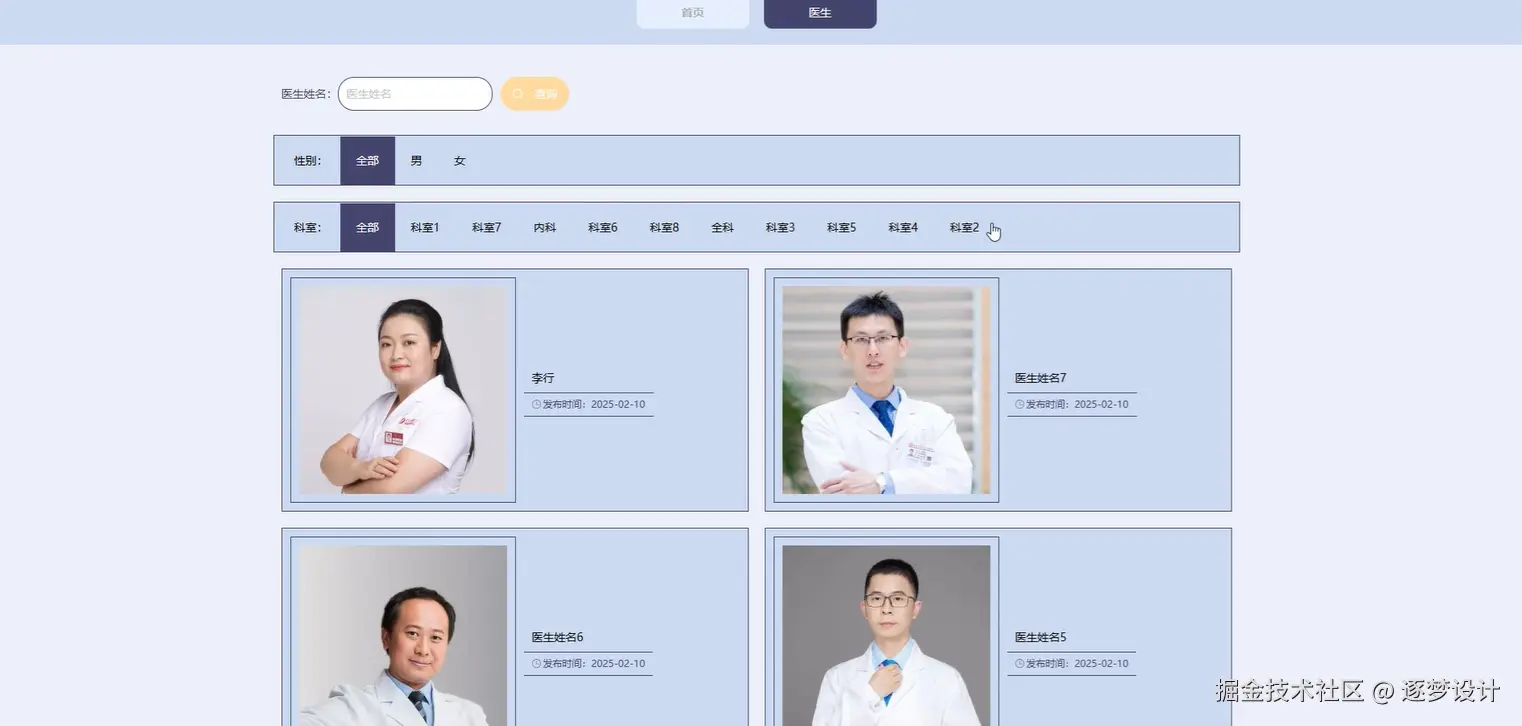This screenshot has height=726, width=1522.
Task: Click the name 医生姓名5
Action: [1041, 637]
